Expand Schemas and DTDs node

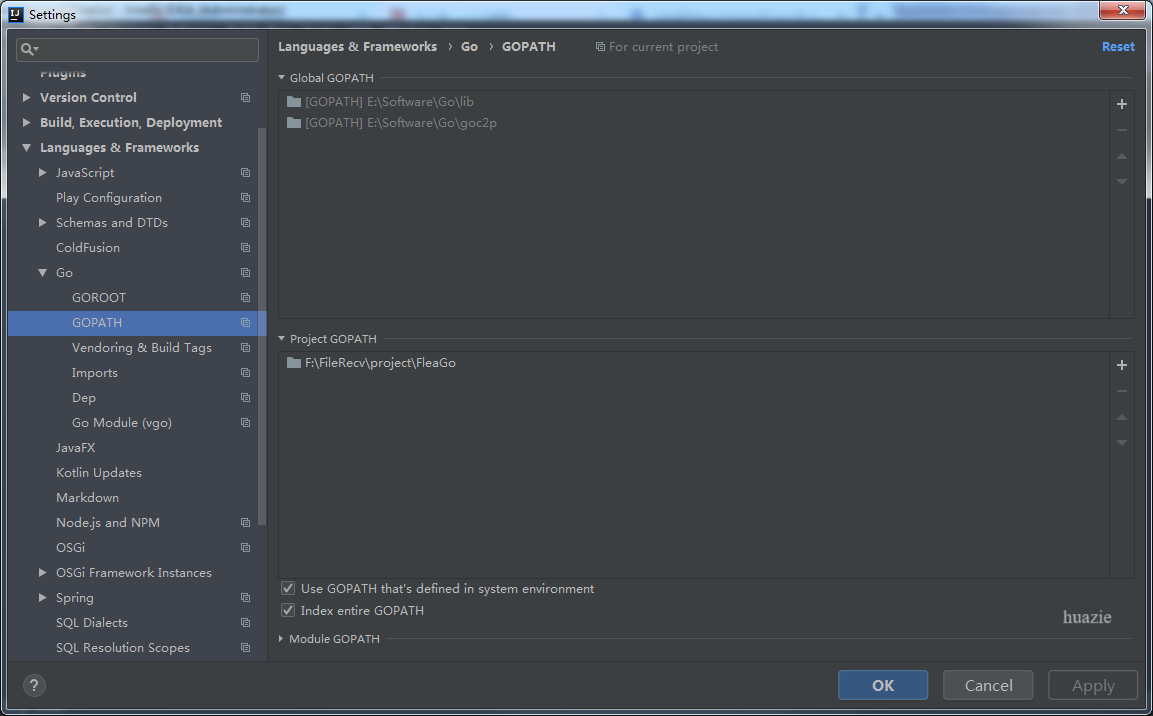(43, 222)
